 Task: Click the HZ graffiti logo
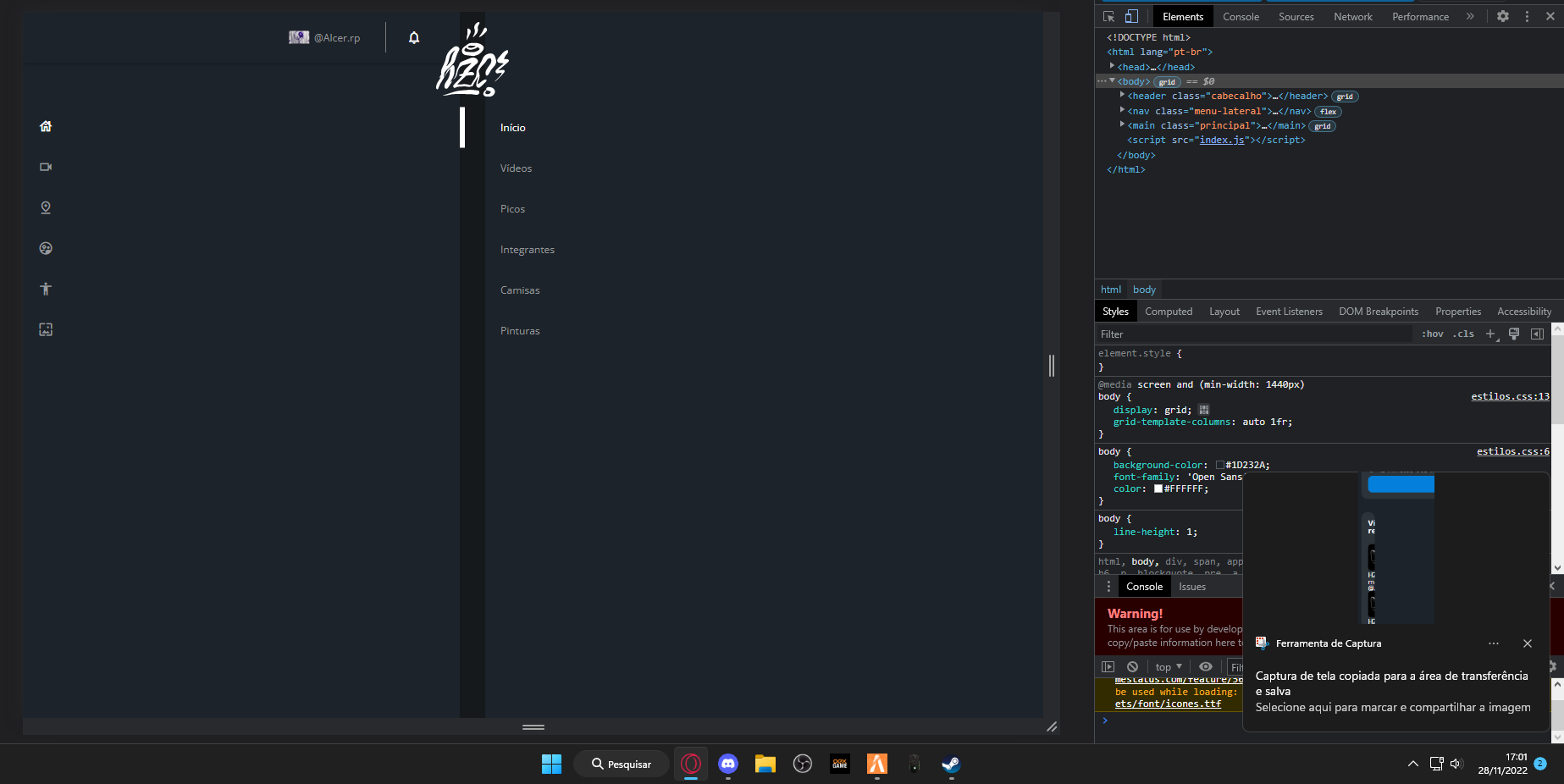click(x=472, y=60)
